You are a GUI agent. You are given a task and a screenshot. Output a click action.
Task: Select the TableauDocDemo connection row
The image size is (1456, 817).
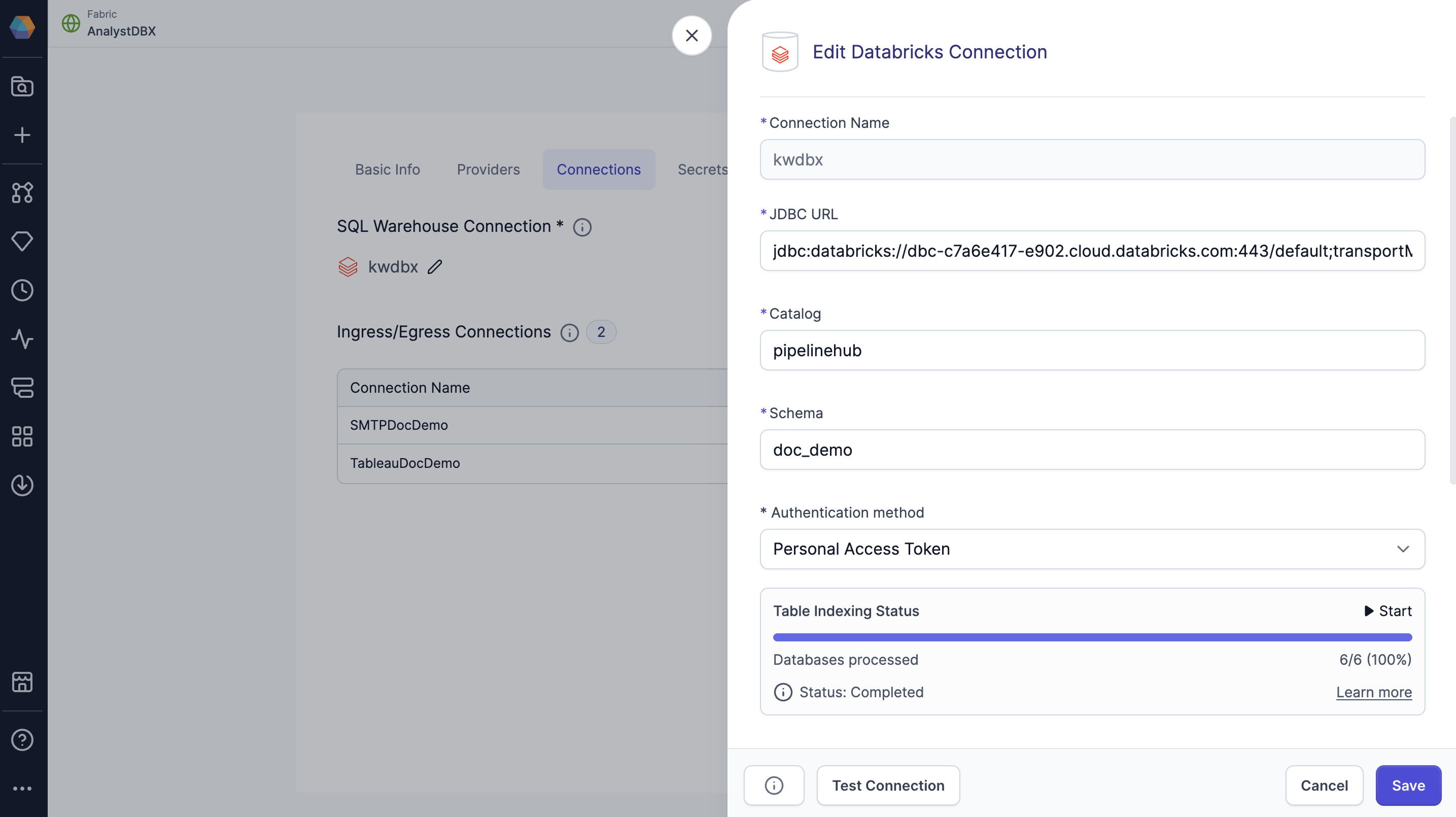pyautogui.click(x=533, y=464)
